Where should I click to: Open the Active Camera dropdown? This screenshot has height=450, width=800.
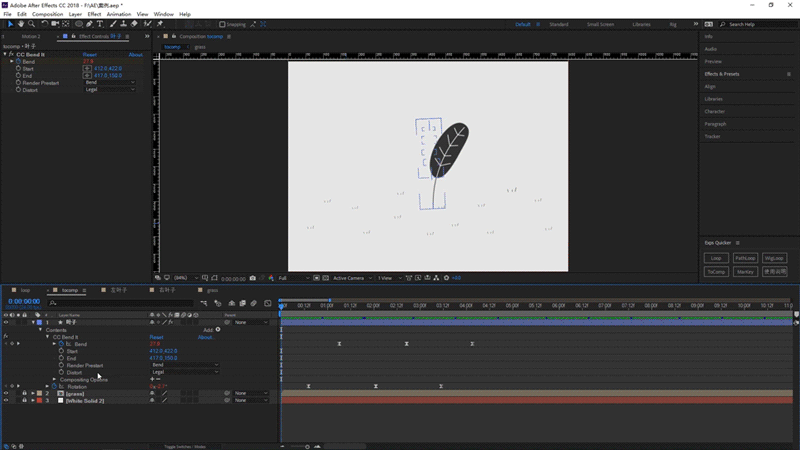click(352, 278)
